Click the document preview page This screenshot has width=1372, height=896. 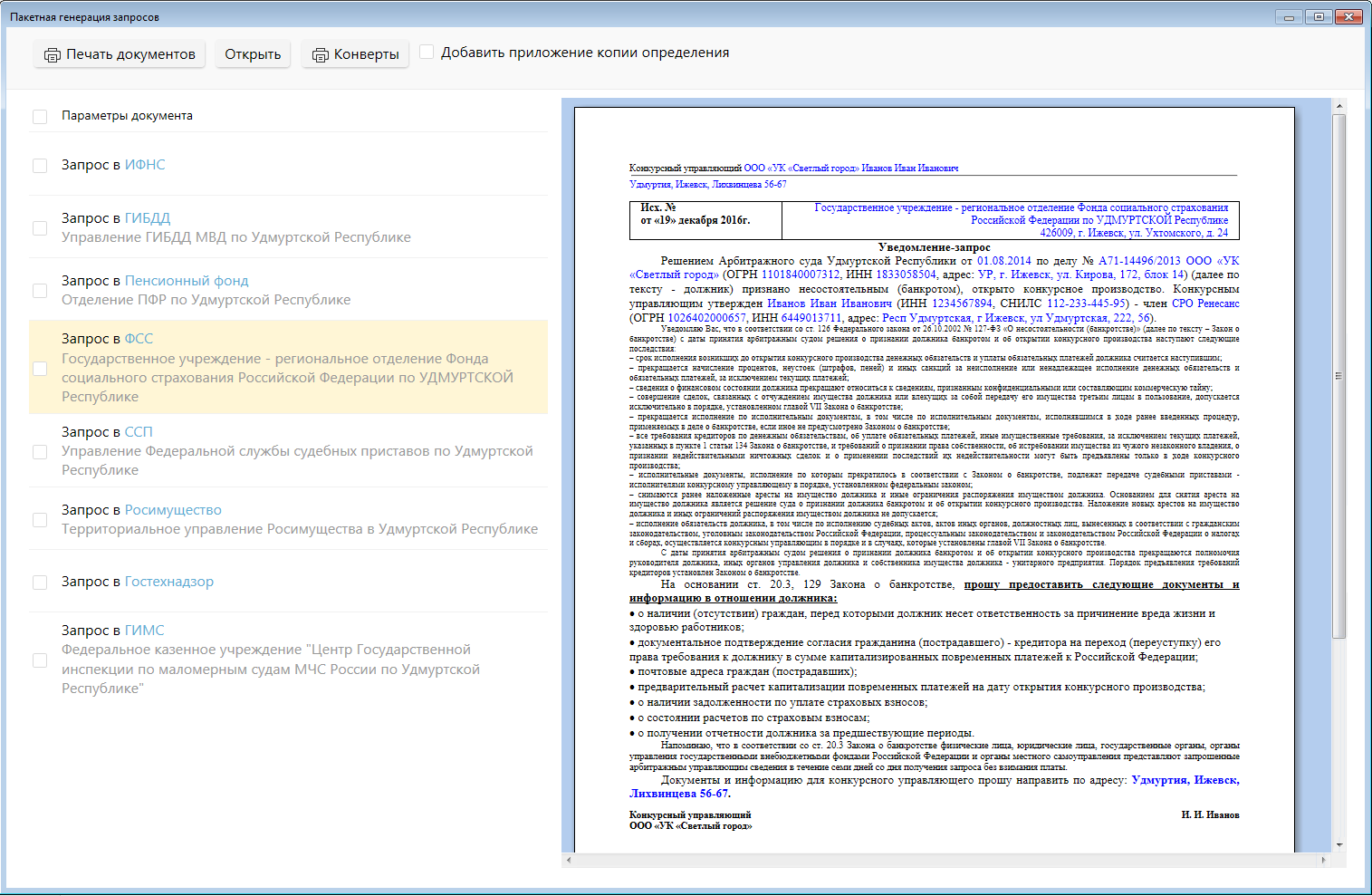click(x=934, y=480)
